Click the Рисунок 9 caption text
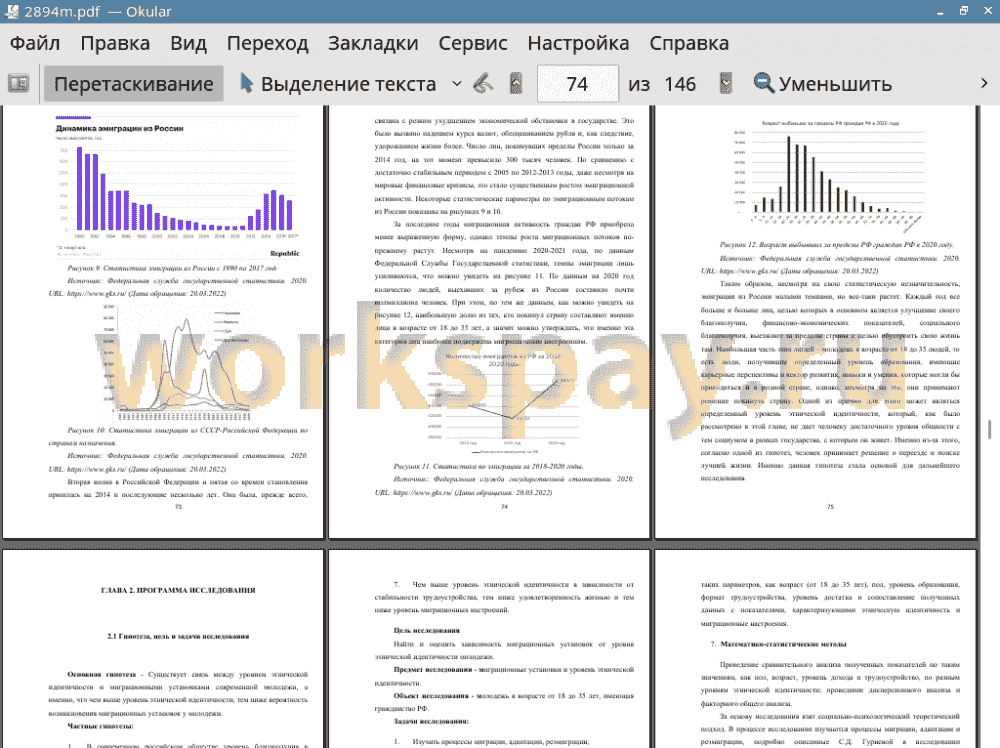This screenshot has width=1000, height=748. click(172, 268)
